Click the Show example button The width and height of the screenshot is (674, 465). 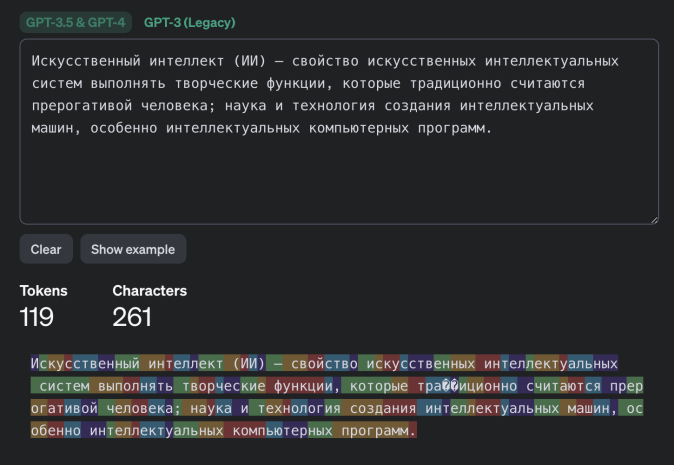tap(133, 249)
